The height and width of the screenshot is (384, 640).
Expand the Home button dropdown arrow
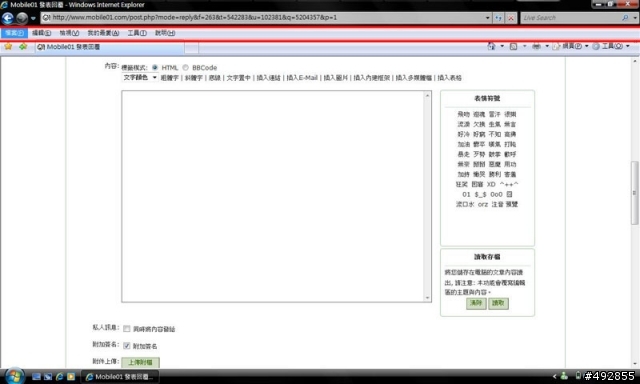502,47
